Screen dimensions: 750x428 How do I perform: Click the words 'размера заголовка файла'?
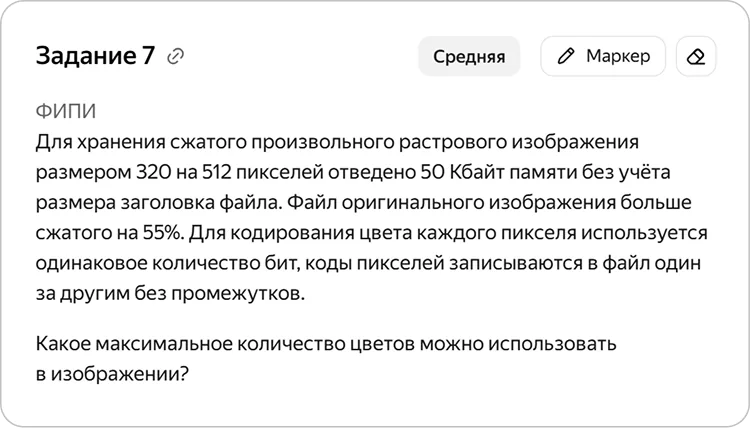coord(159,203)
